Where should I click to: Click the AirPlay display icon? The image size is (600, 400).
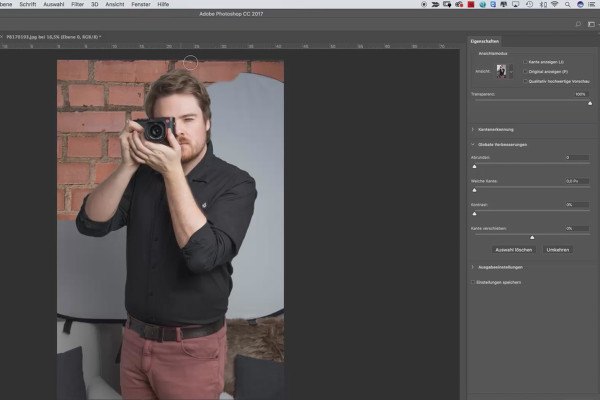point(515,4)
